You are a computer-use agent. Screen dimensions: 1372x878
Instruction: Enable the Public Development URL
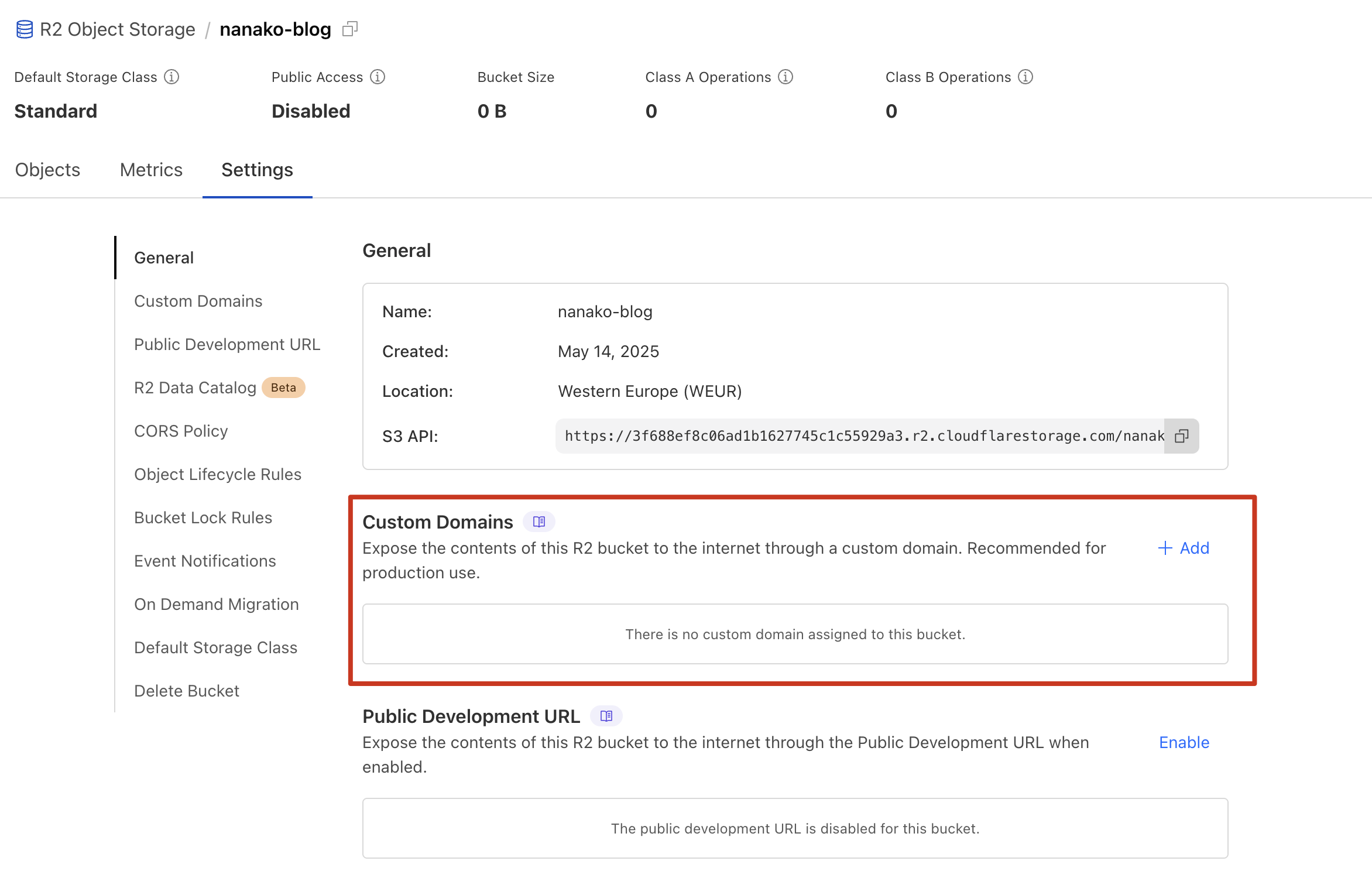tap(1184, 742)
